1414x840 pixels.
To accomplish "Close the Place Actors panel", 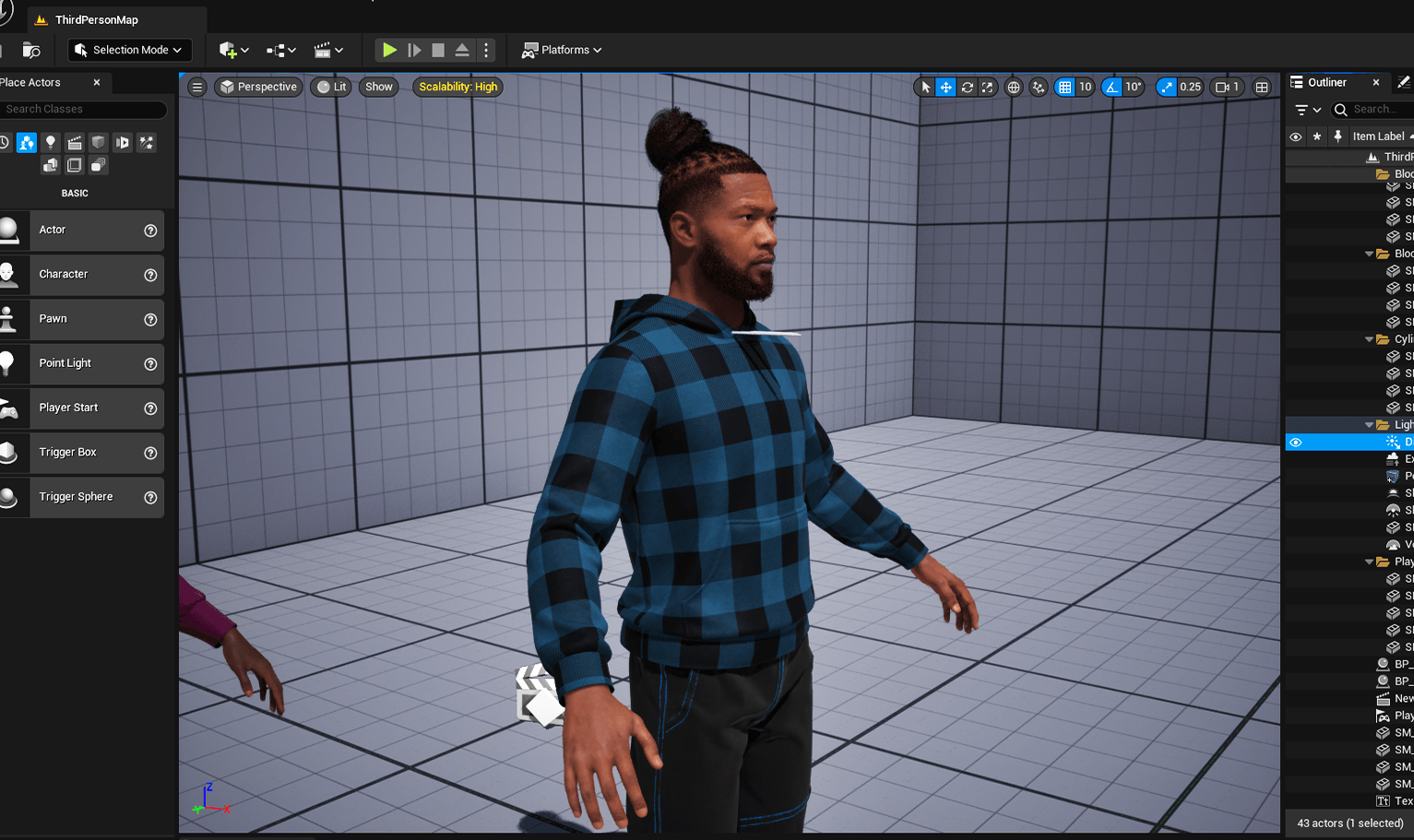I will coord(97,82).
